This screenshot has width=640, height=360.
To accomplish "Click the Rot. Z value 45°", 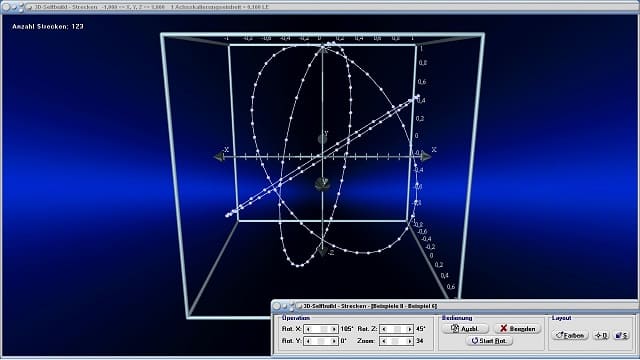I will [420, 329].
